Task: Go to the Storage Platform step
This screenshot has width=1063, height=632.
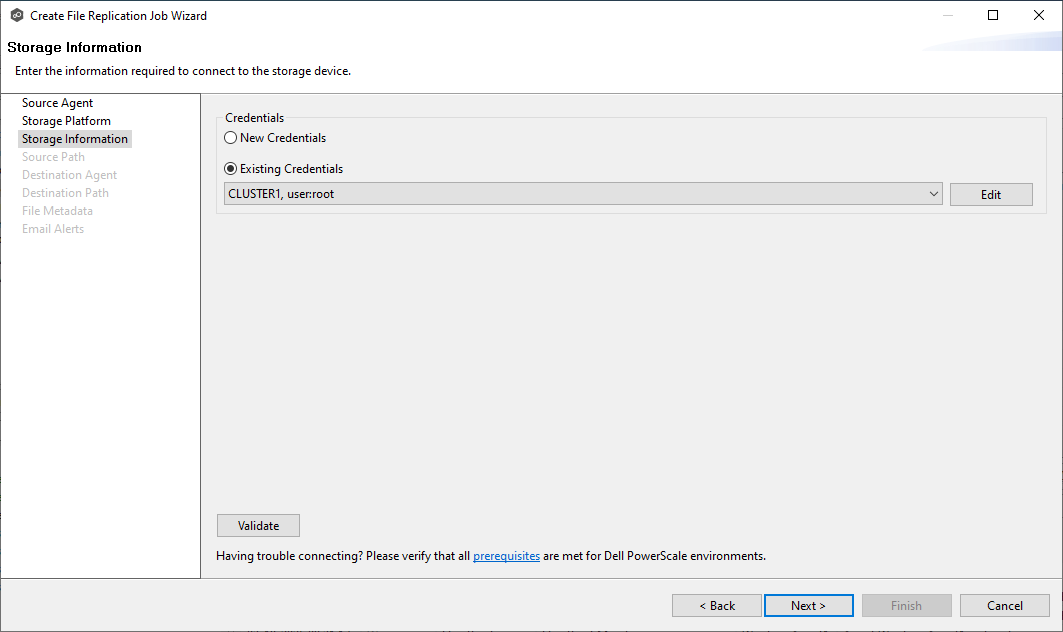Action: tap(66, 121)
